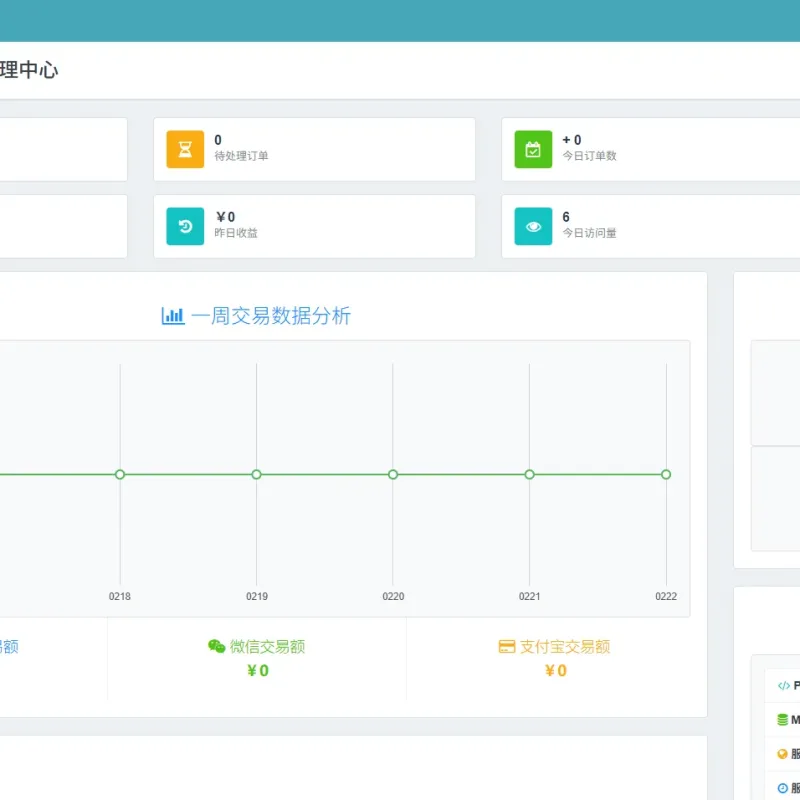
Task: Click the green calendar today's orders icon
Action: (533, 149)
